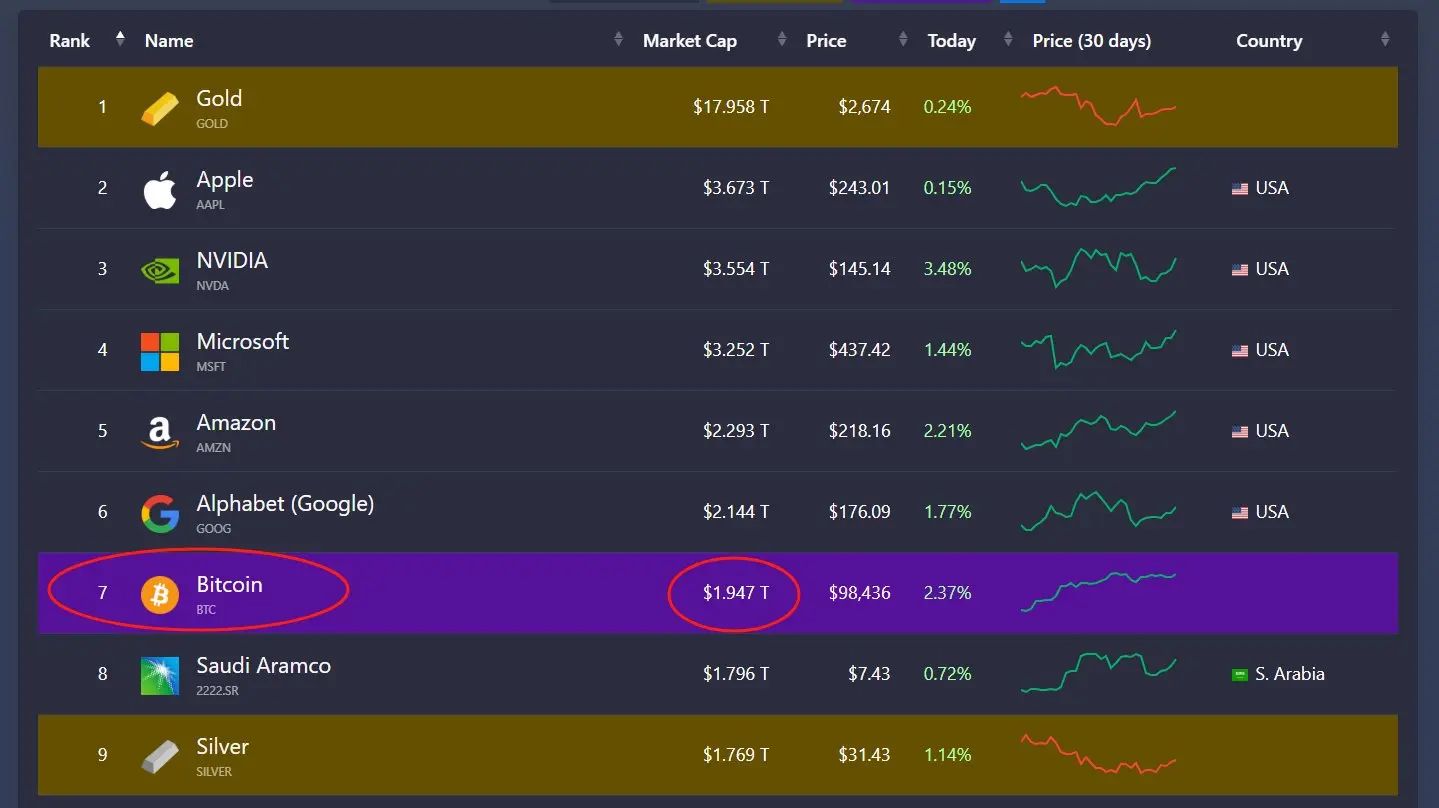Image resolution: width=1439 pixels, height=808 pixels.
Task: Open the Silver asset link
Action: click(222, 746)
